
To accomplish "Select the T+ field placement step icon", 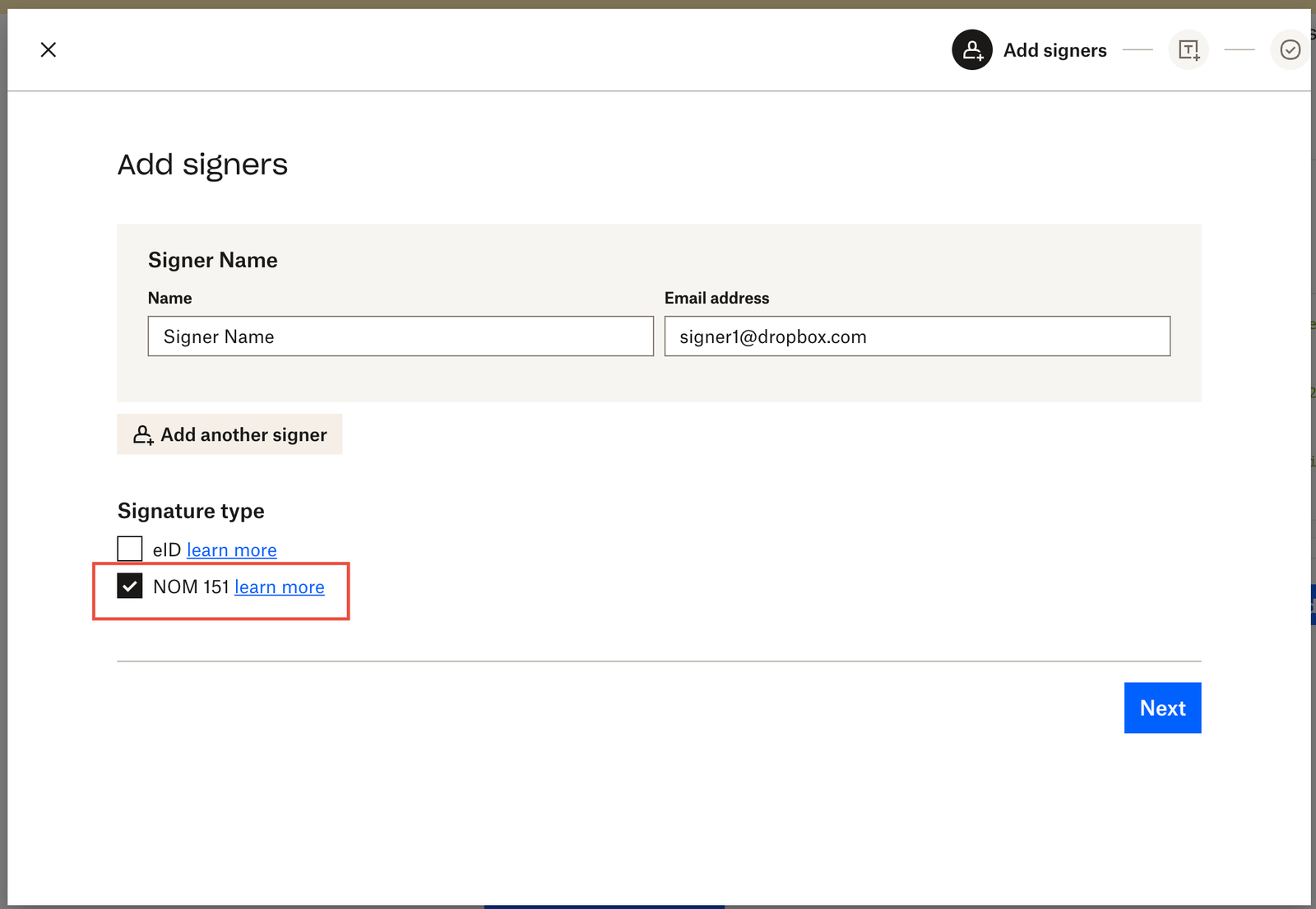I will click(1189, 49).
